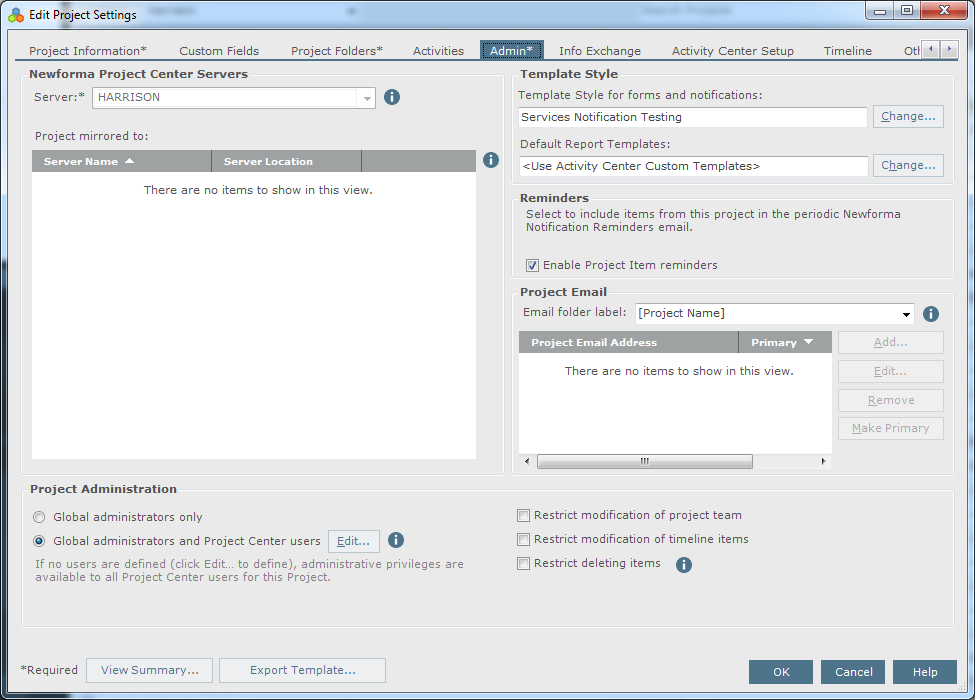
Task: Select Global administrators and Project Center users
Action: pyautogui.click(x=39, y=541)
